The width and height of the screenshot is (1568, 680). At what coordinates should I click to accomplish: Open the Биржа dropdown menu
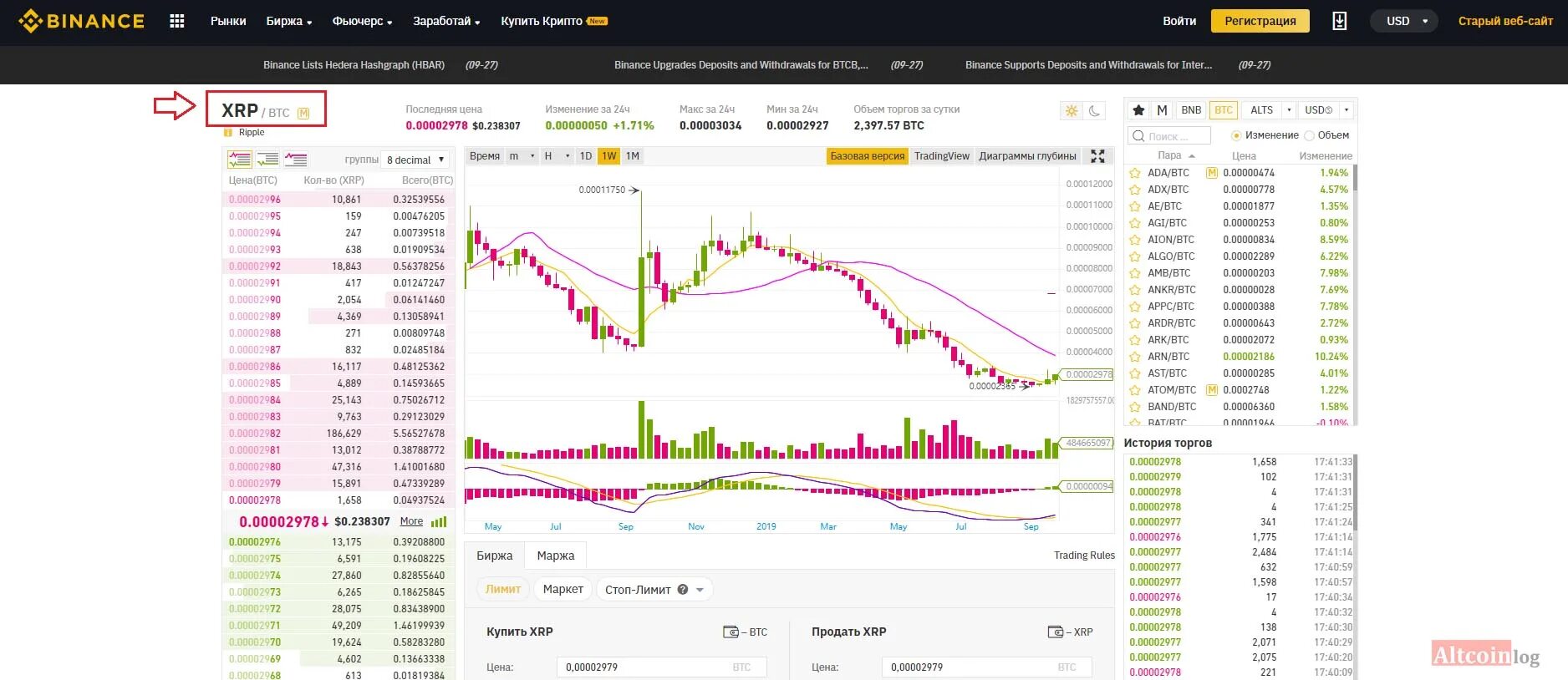[289, 21]
